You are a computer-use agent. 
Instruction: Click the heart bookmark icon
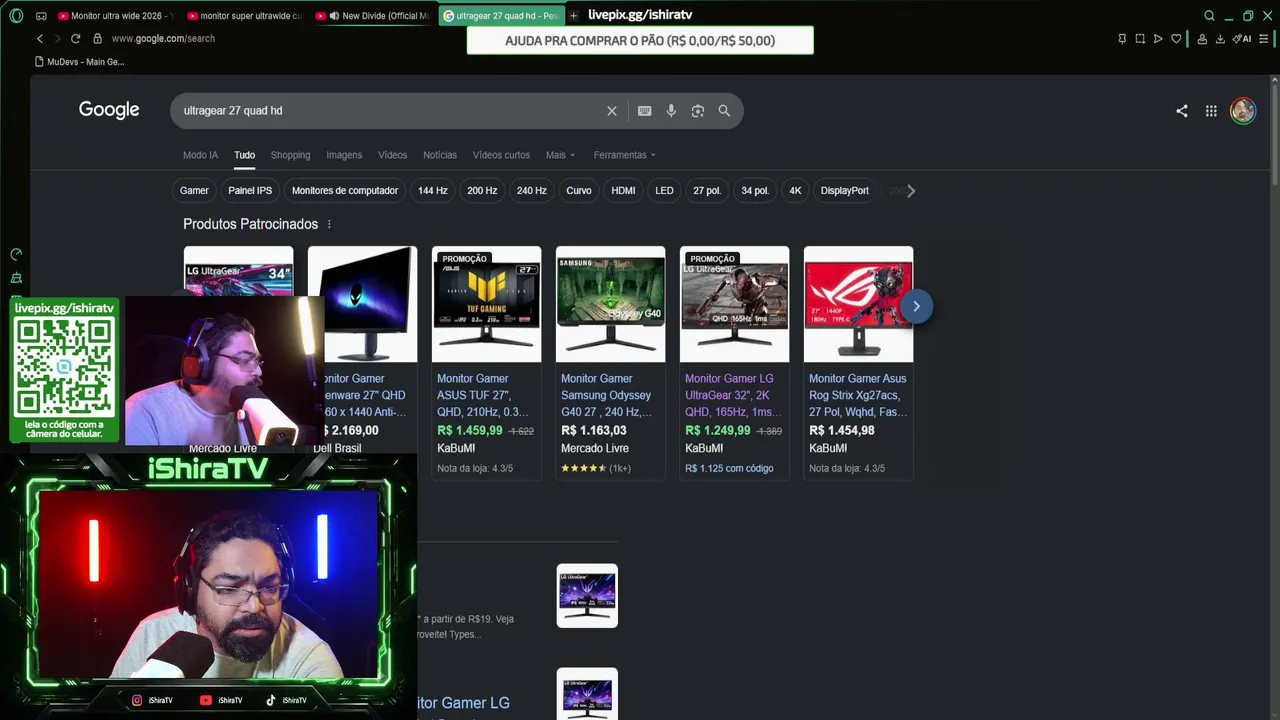1176,39
